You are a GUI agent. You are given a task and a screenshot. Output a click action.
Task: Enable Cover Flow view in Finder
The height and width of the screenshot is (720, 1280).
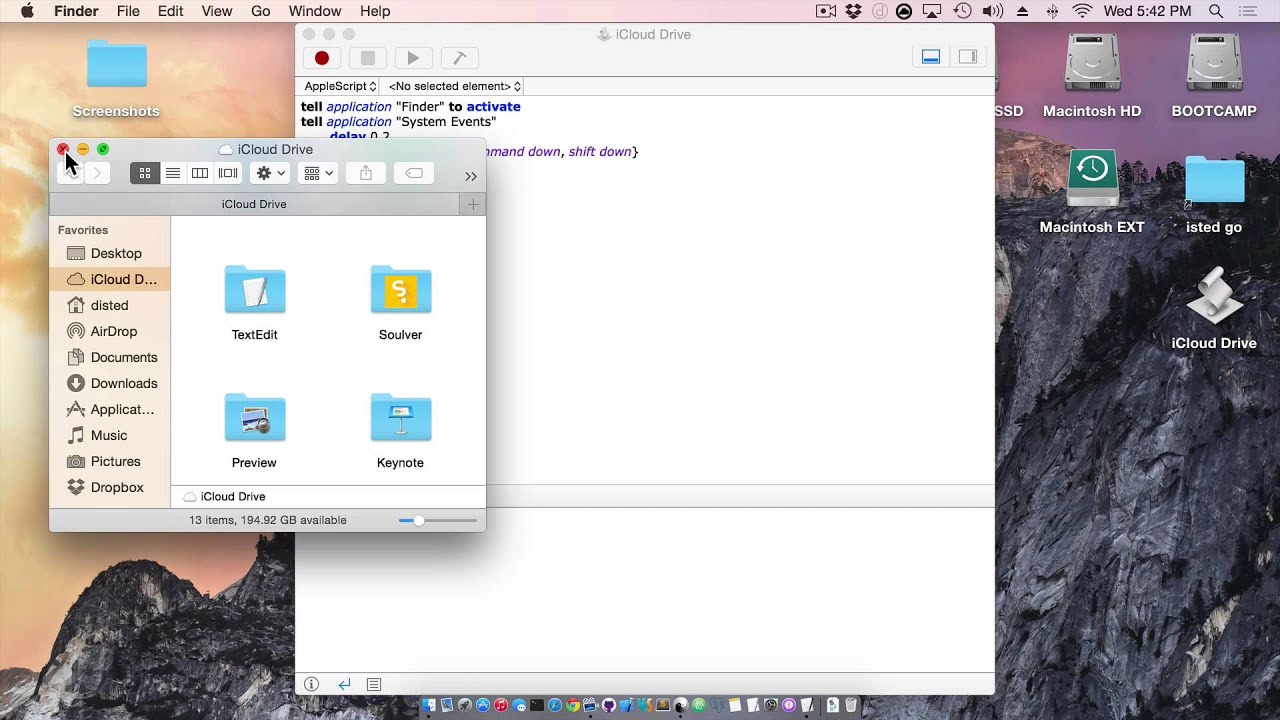coord(227,172)
